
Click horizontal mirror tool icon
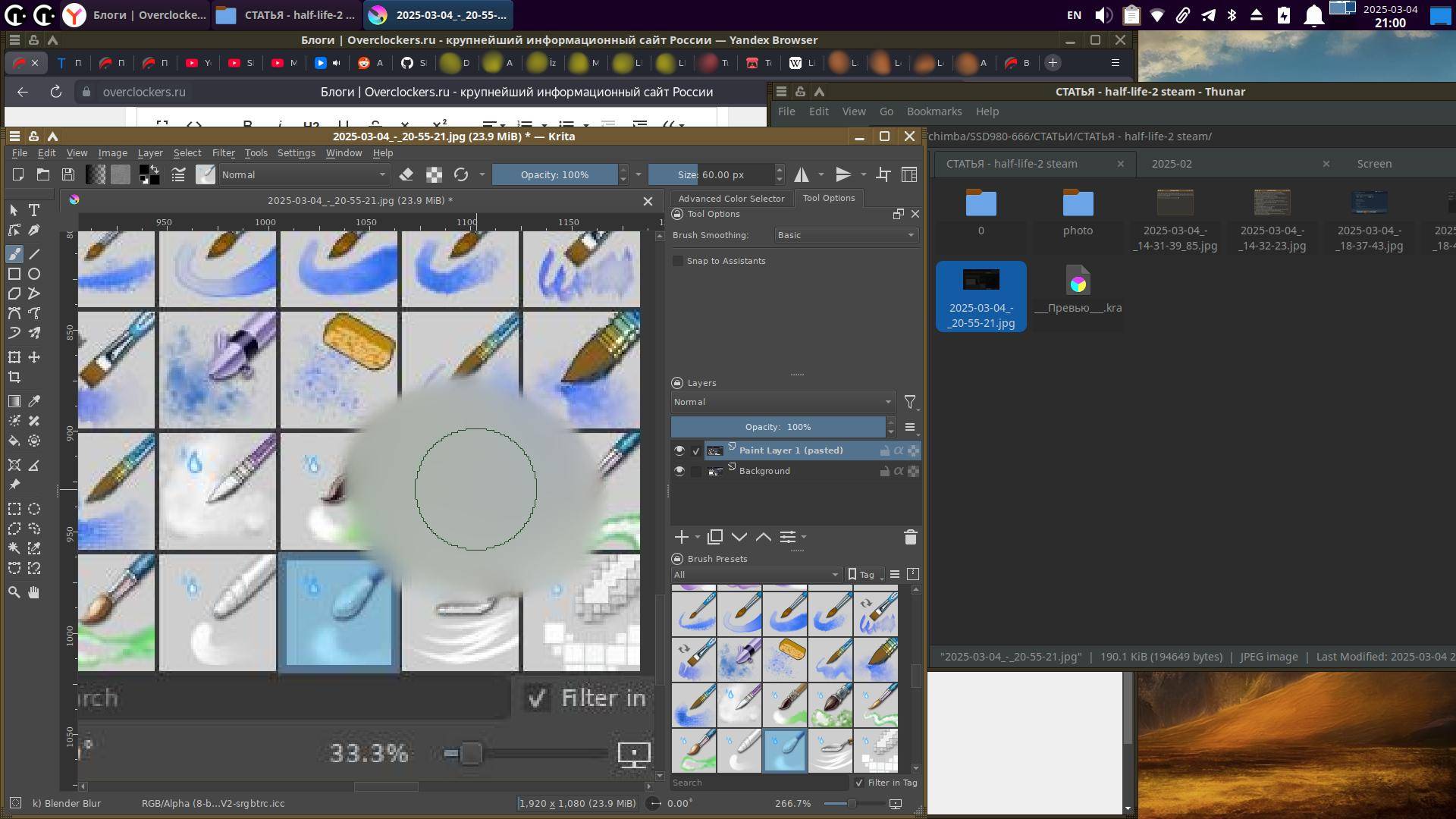(802, 174)
